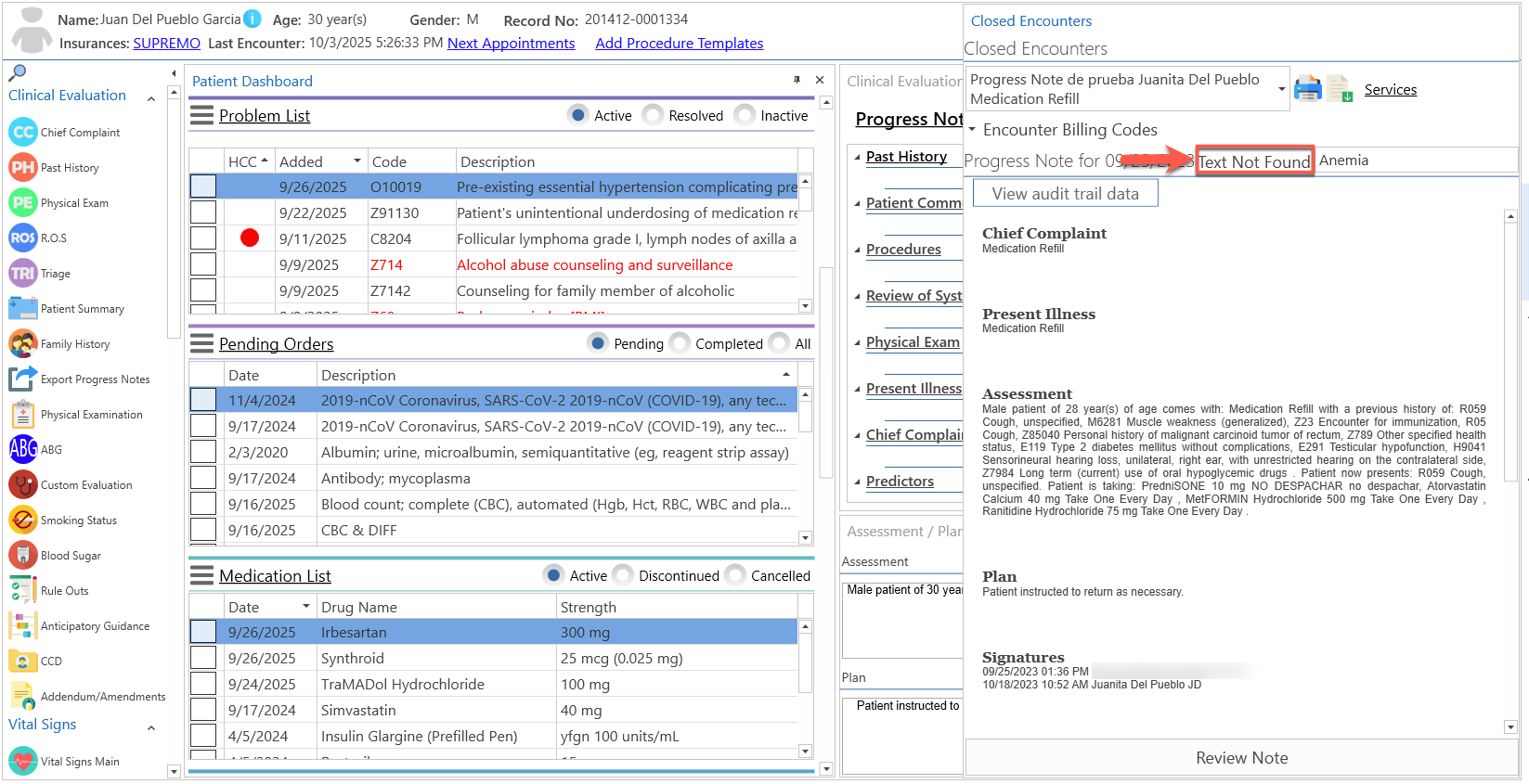
Task: Collapse the Clinical Evaluation sidebar section
Action: tap(151, 97)
